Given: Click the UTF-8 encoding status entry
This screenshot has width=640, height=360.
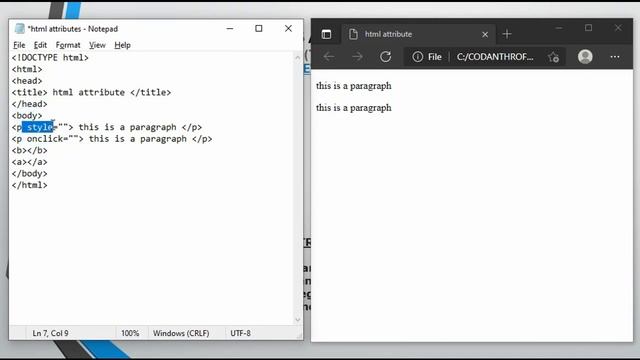Looking at the screenshot, I should 240,333.
